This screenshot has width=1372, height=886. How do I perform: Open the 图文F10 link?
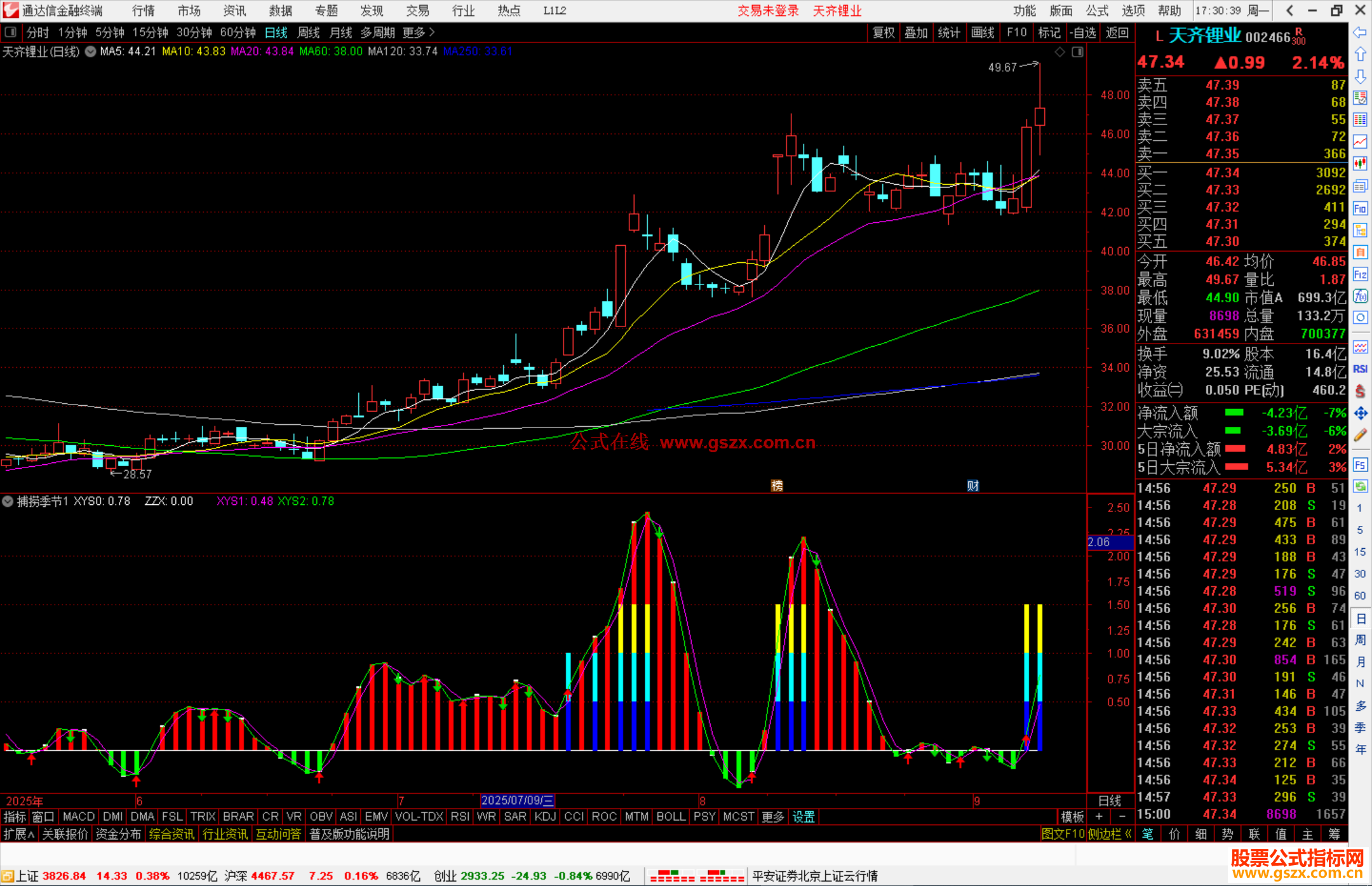point(1063,834)
